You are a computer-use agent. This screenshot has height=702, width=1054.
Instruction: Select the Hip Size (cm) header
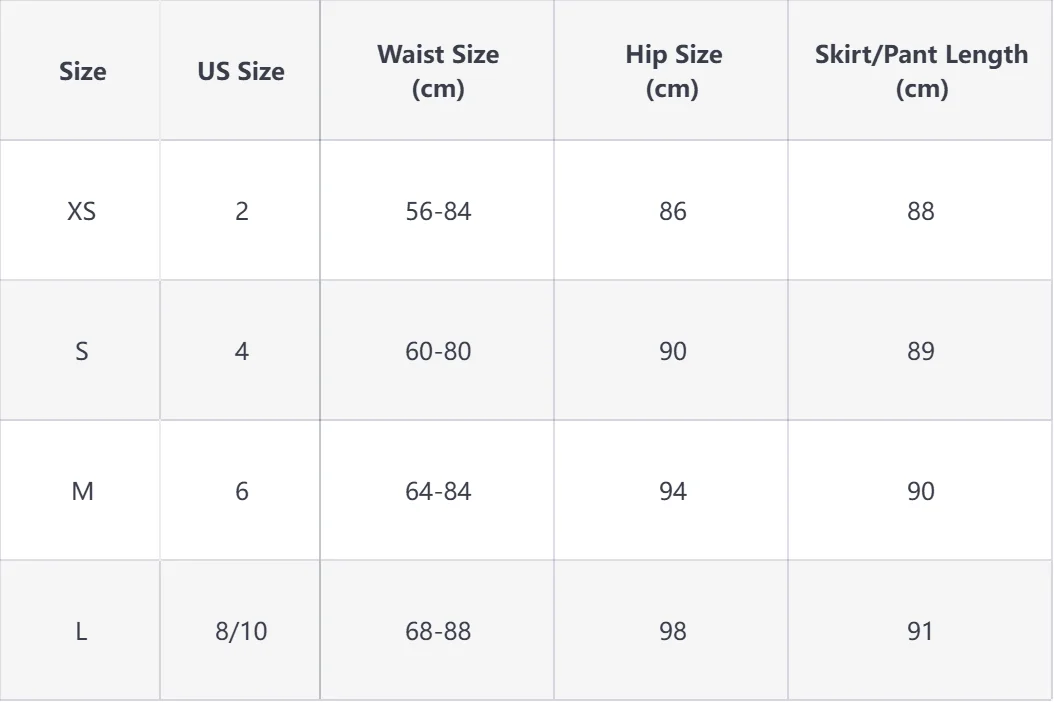673,71
